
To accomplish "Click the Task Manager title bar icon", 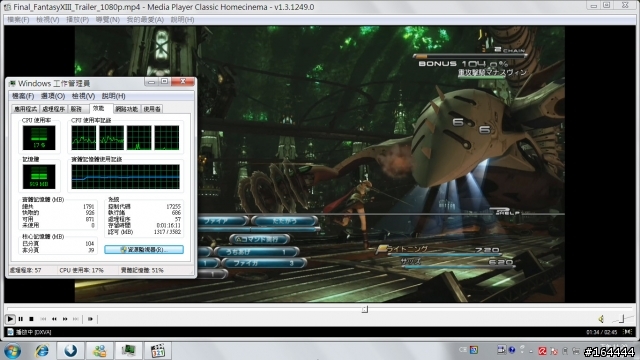I will pyautogui.click(x=12, y=84).
